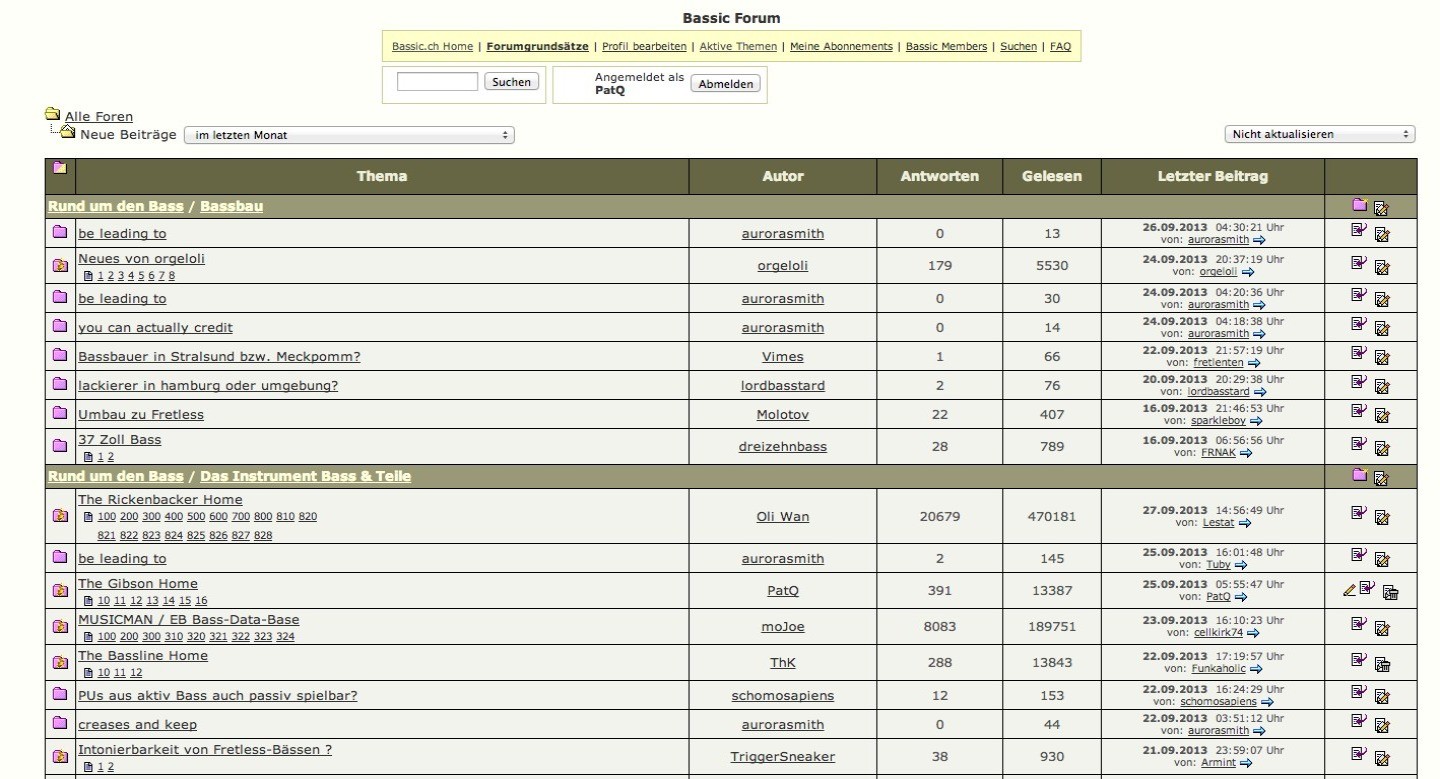Click into the forum search text field
Screen dimensions: 1440x779
pos(437,82)
